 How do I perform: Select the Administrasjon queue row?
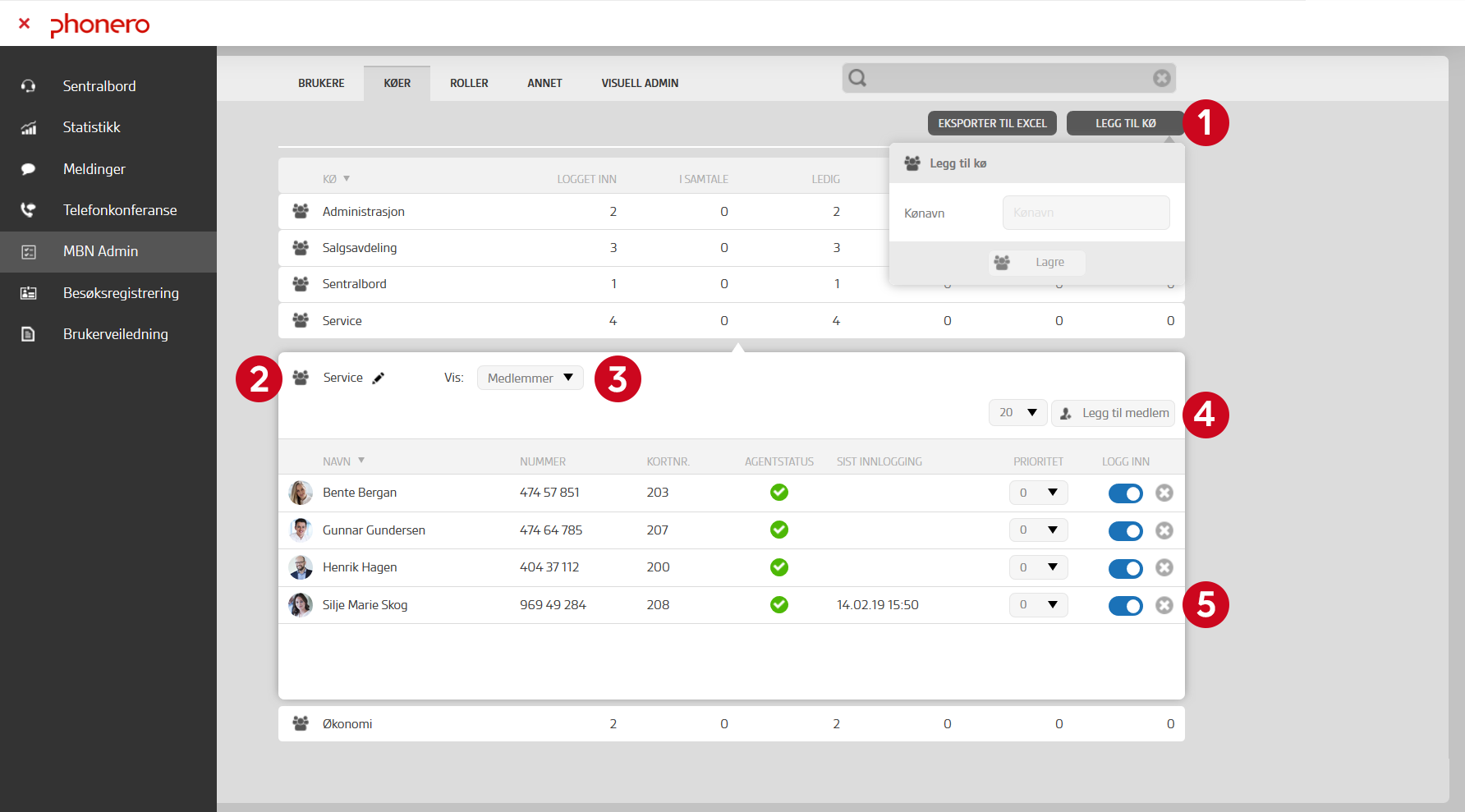583,212
